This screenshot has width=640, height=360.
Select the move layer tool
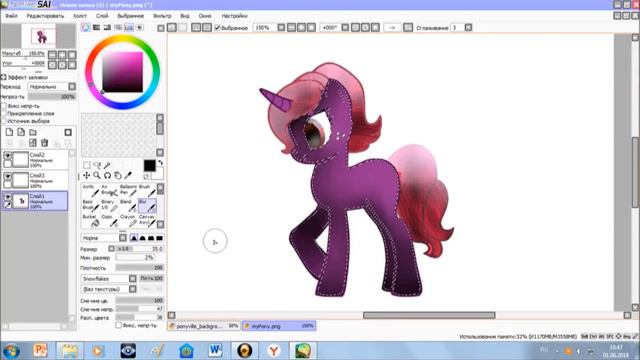point(87,176)
